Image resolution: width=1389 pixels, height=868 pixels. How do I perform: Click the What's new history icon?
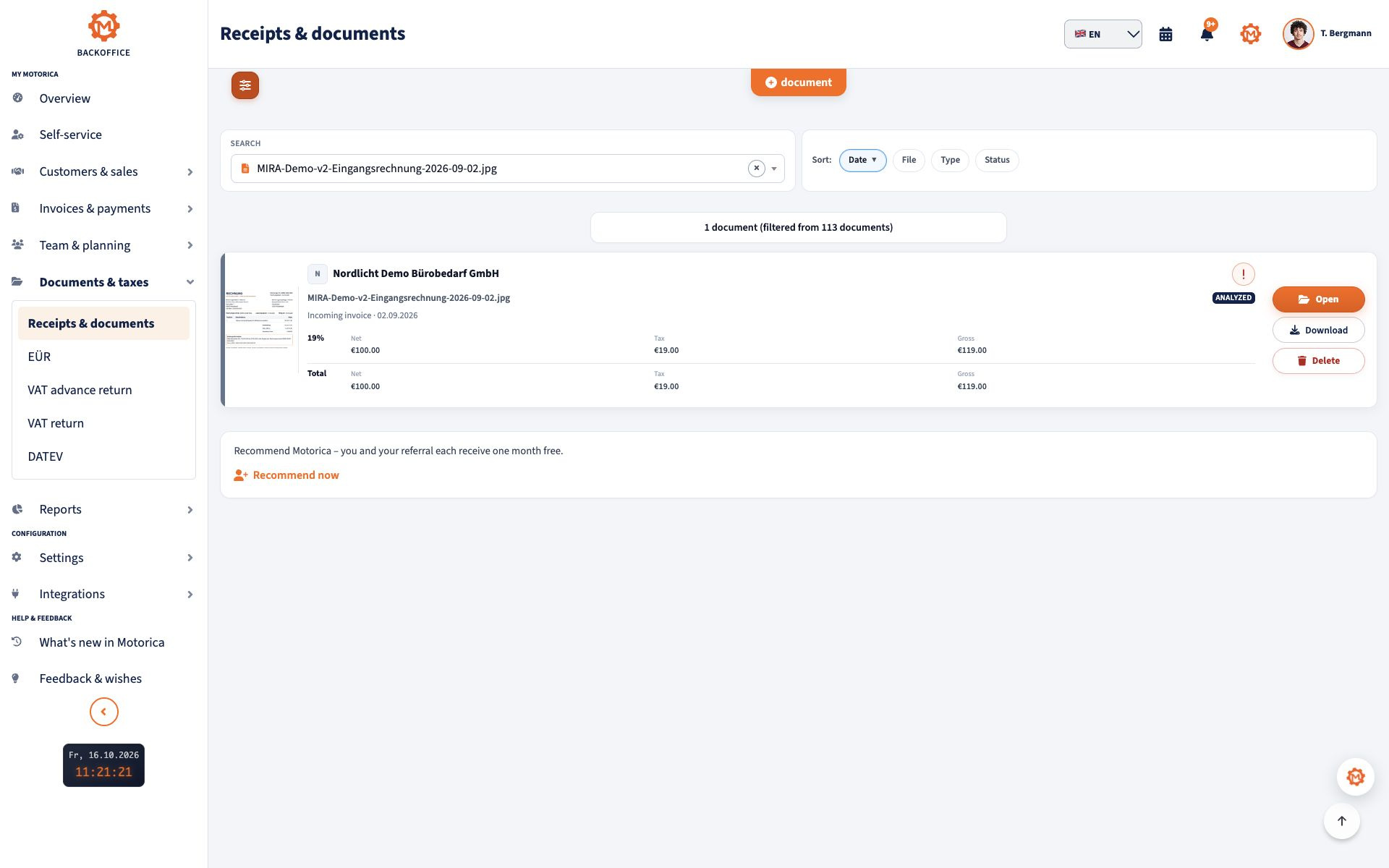[x=17, y=642]
